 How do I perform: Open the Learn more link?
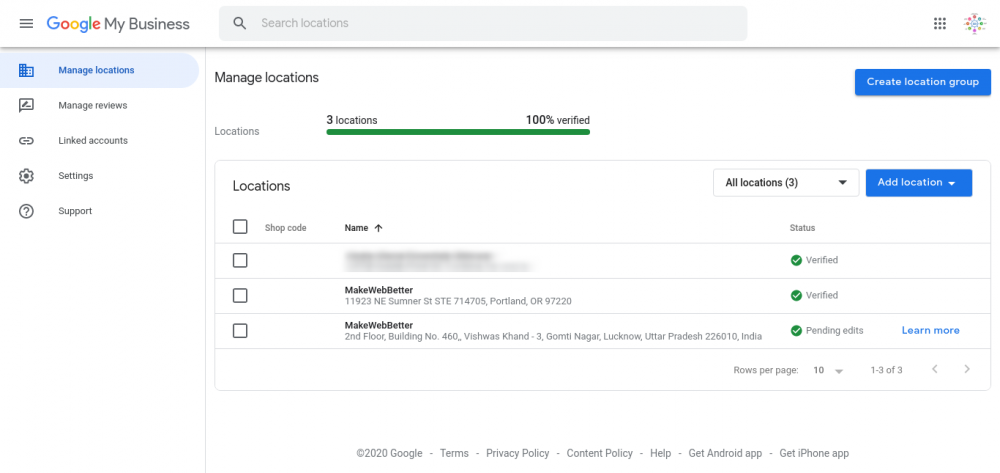pyautogui.click(x=930, y=331)
